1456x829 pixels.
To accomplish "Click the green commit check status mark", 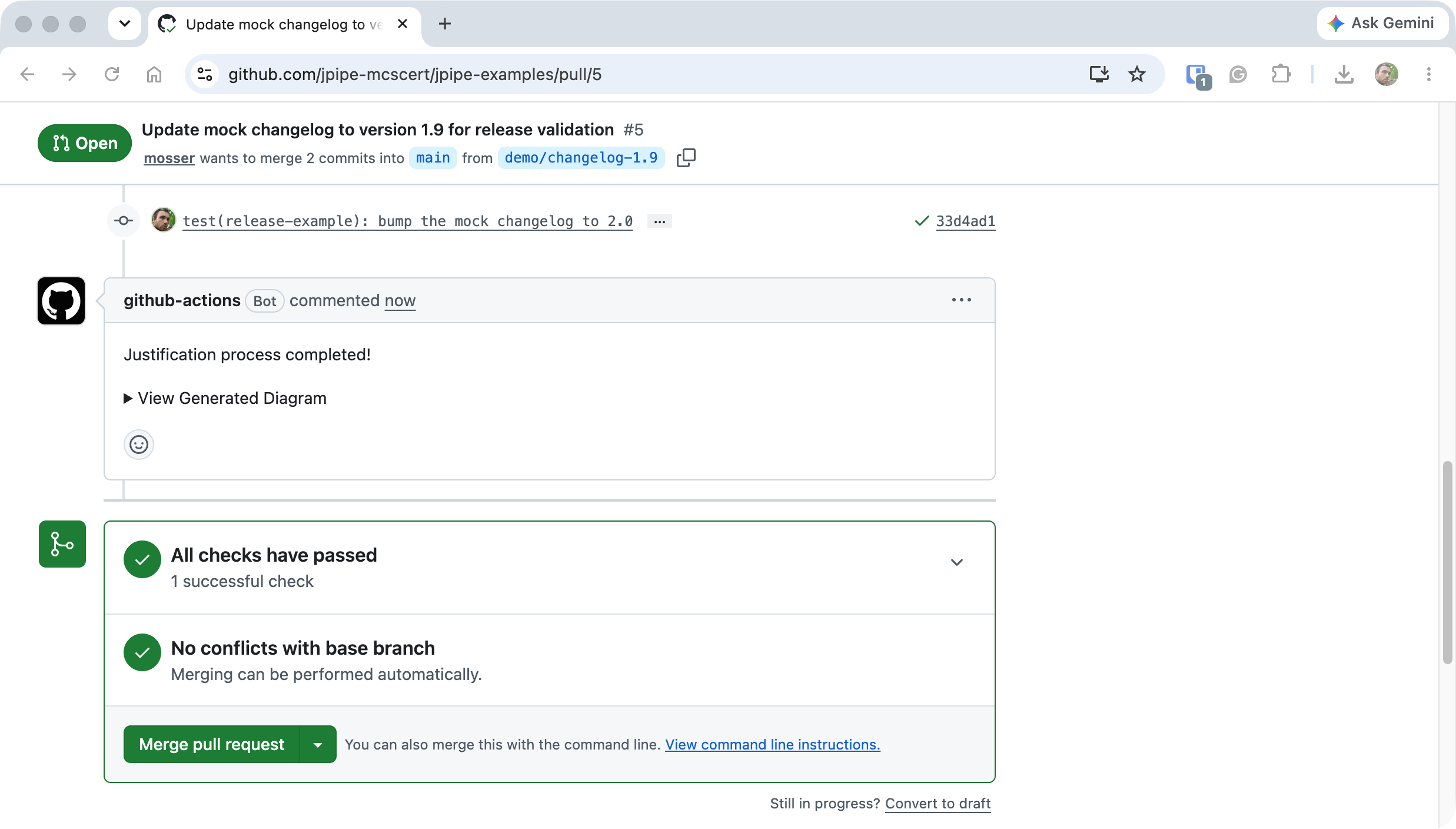I will [922, 221].
